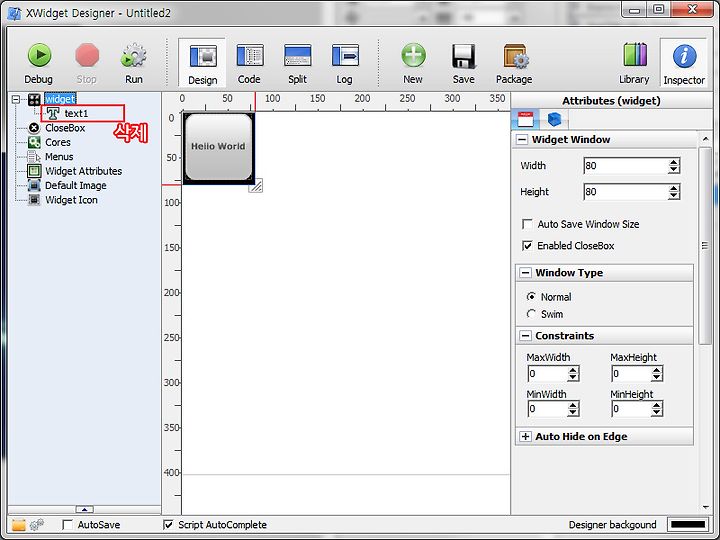Click the Hello World widget on canvas
The height and width of the screenshot is (540, 720).
coord(218,147)
